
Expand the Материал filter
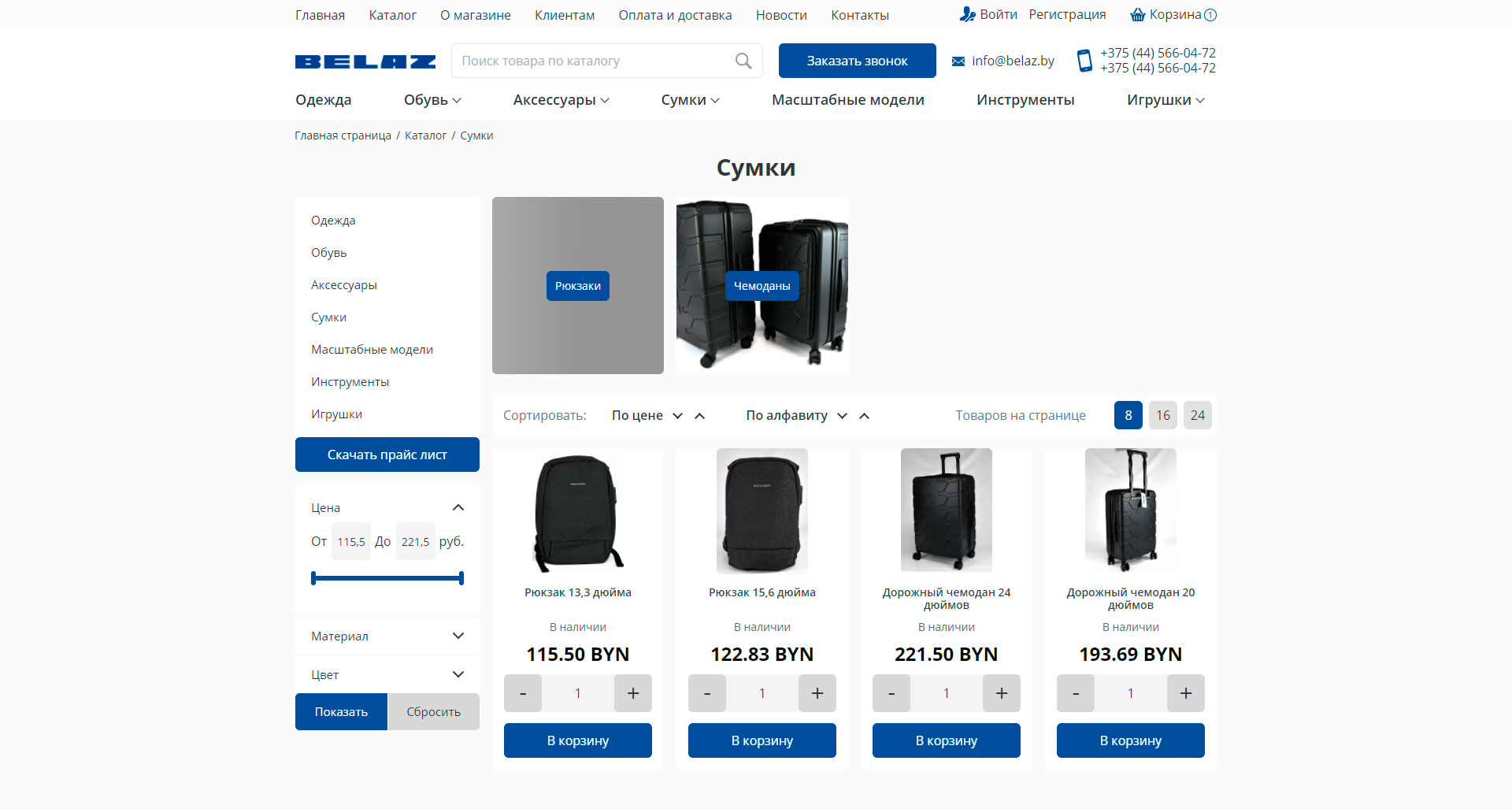pos(458,636)
